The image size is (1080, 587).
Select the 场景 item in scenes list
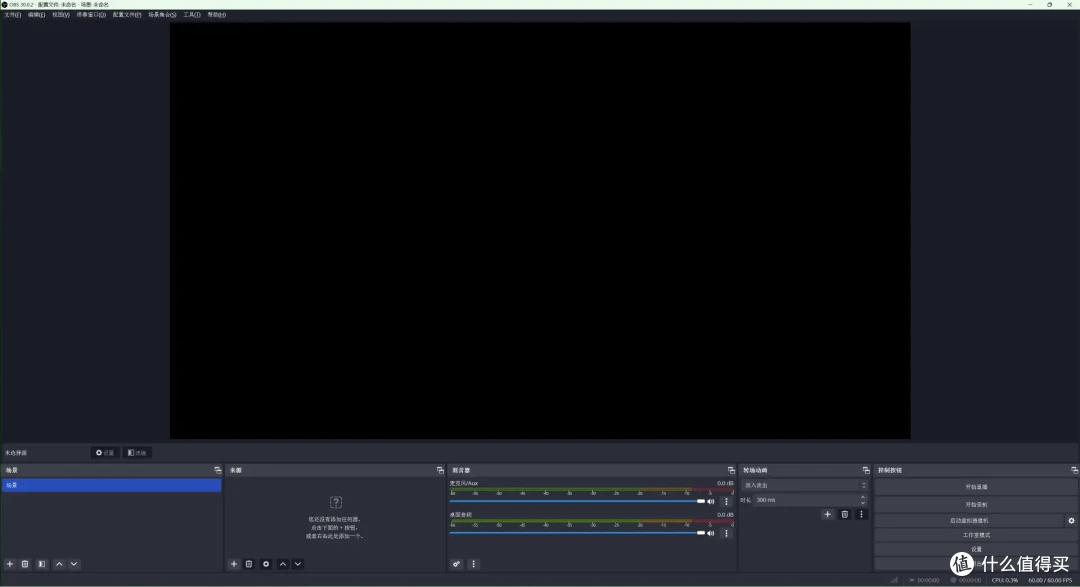tap(112, 485)
